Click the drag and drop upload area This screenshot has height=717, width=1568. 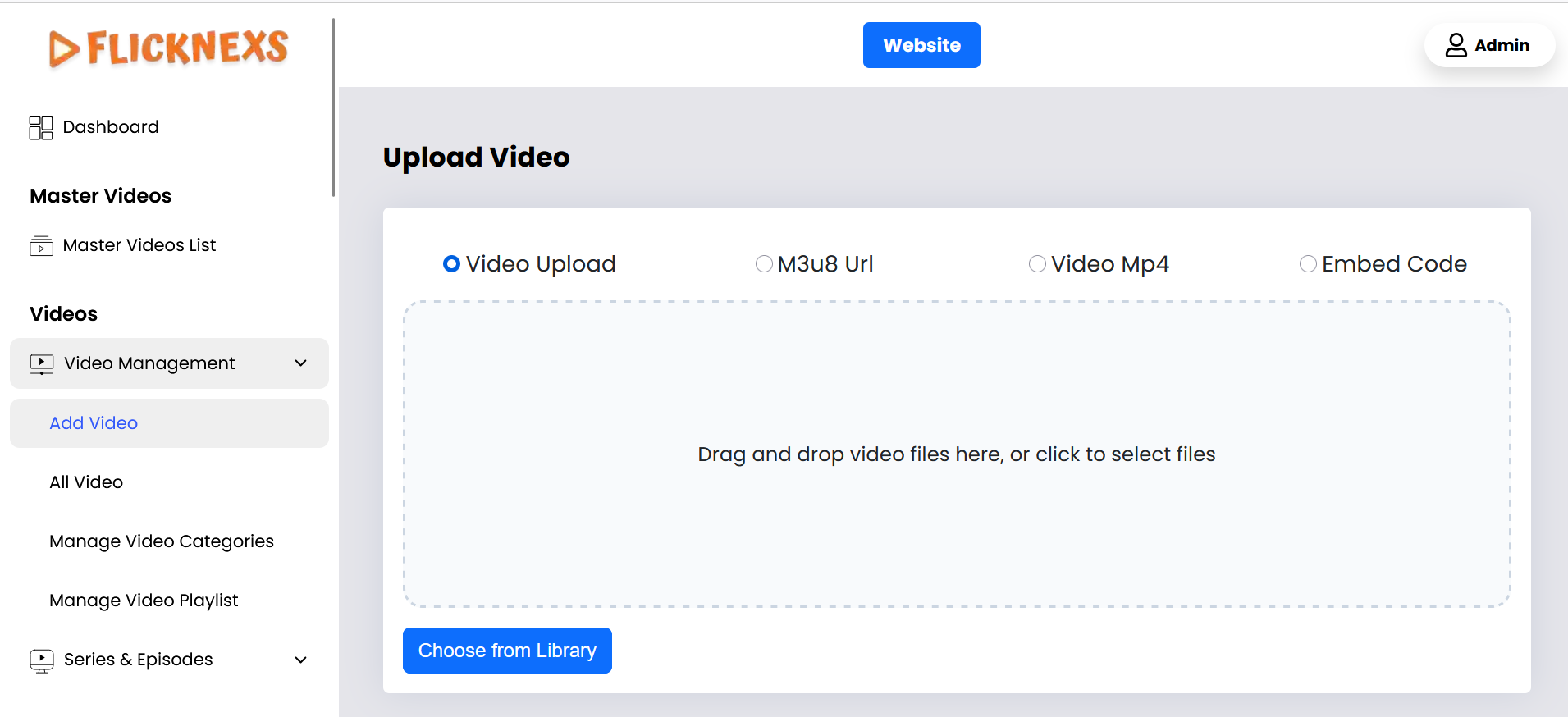pos(956,454)
